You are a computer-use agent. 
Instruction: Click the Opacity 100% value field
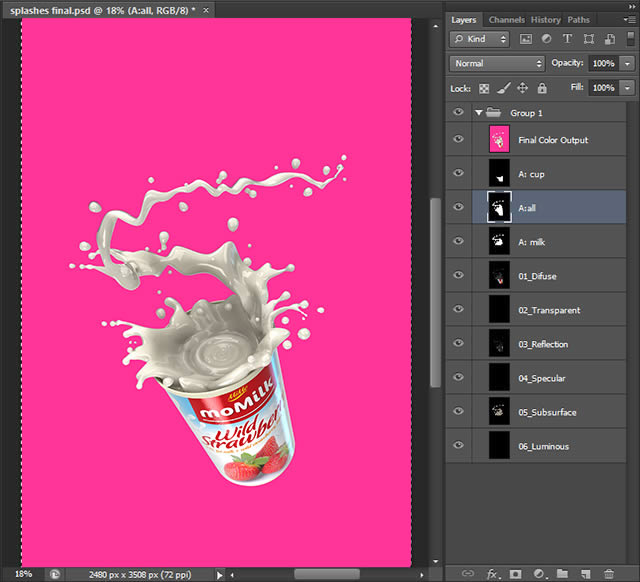click(x=604, y=64)
